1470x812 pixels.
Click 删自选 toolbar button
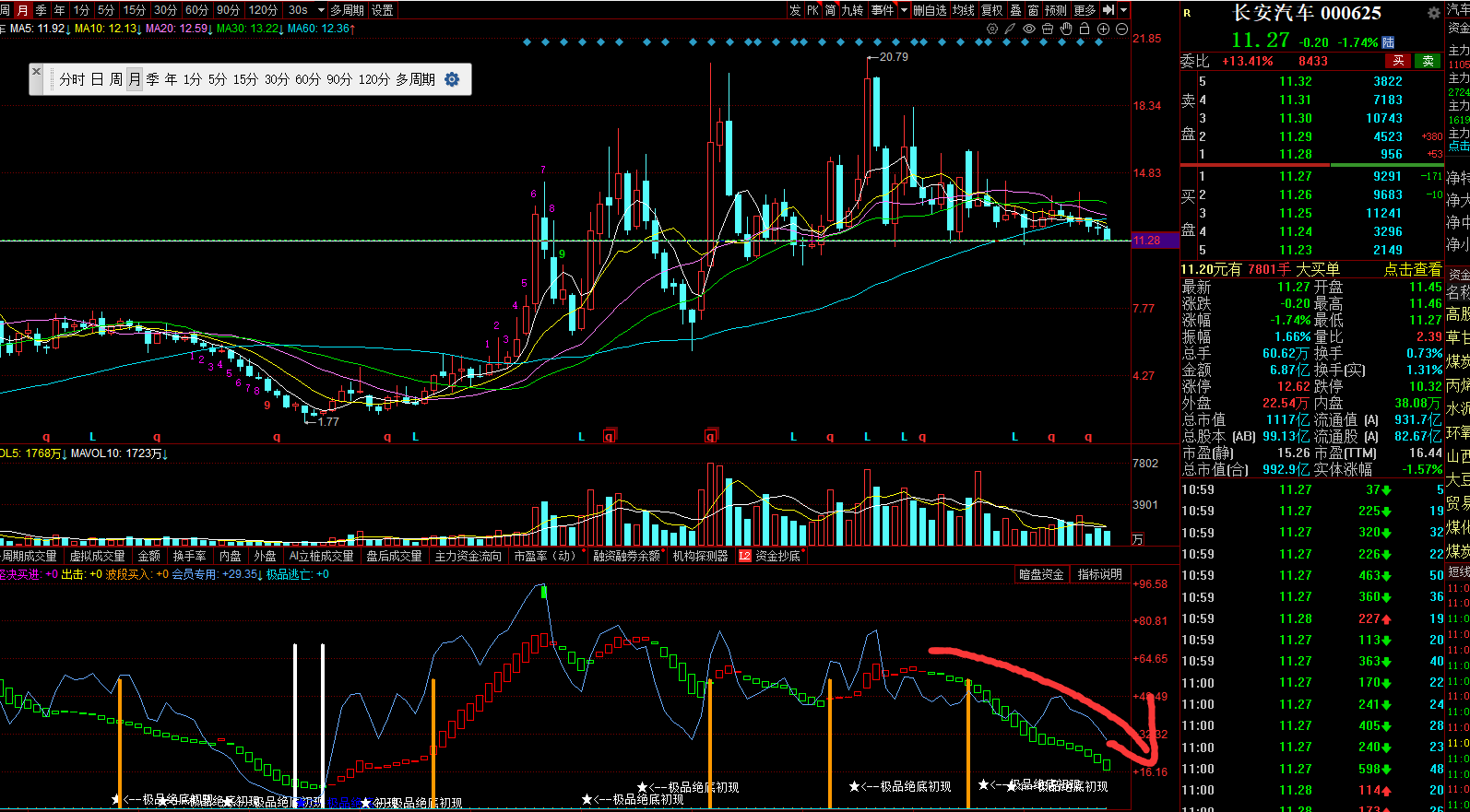pos(930,10)
